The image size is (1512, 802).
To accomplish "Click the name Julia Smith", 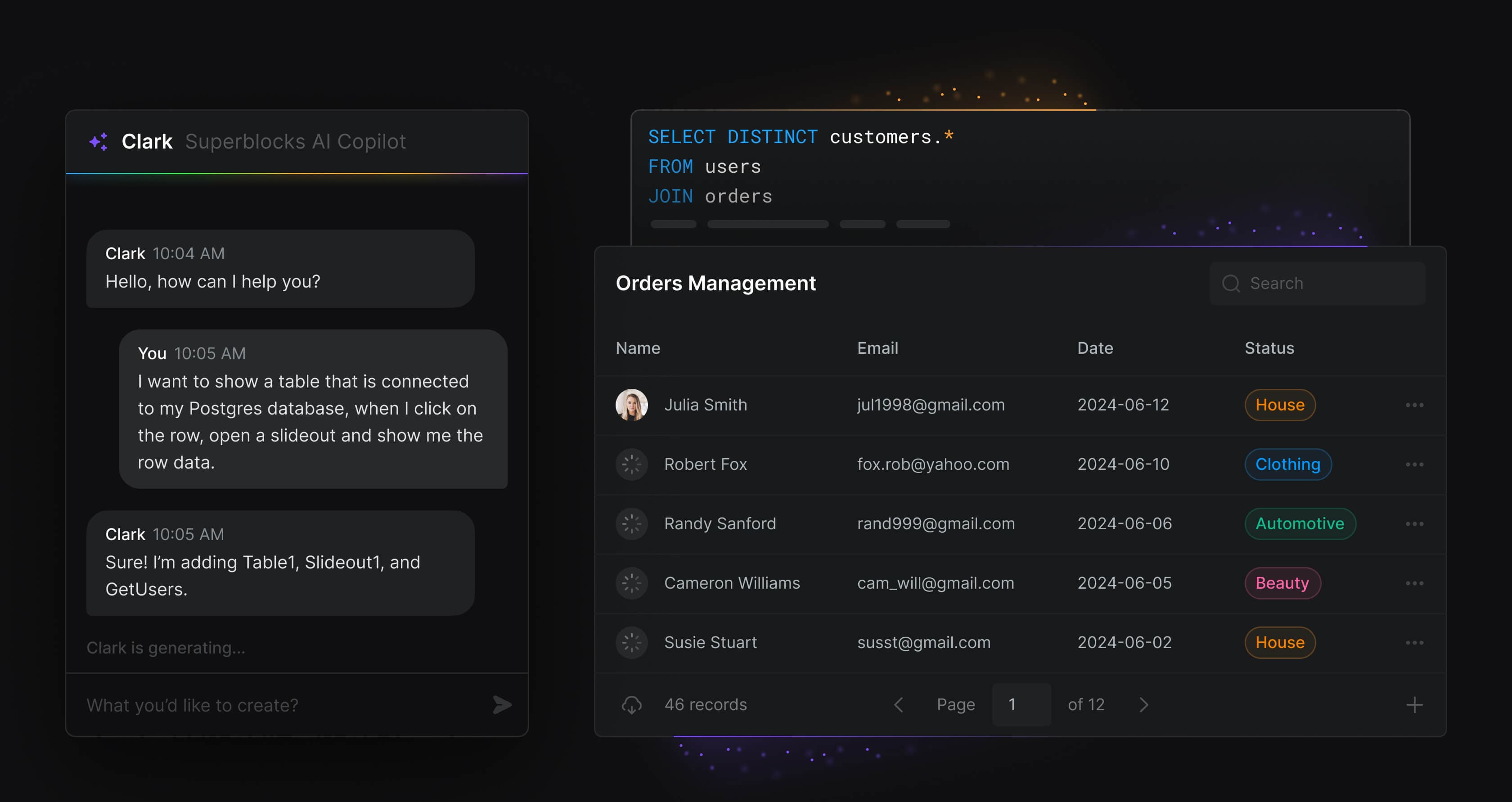I will tap(706, 405).
